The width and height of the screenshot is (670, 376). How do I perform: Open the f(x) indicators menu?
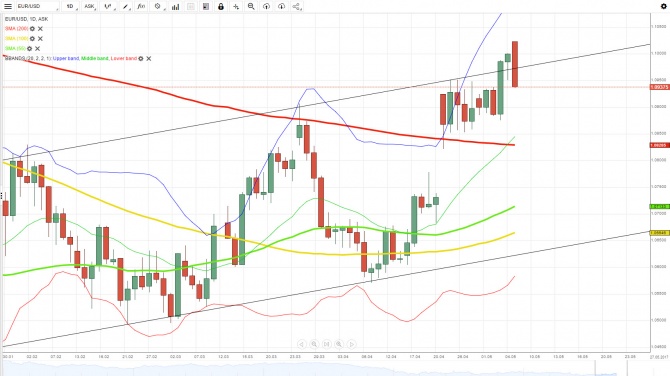(x=141, y=6)
